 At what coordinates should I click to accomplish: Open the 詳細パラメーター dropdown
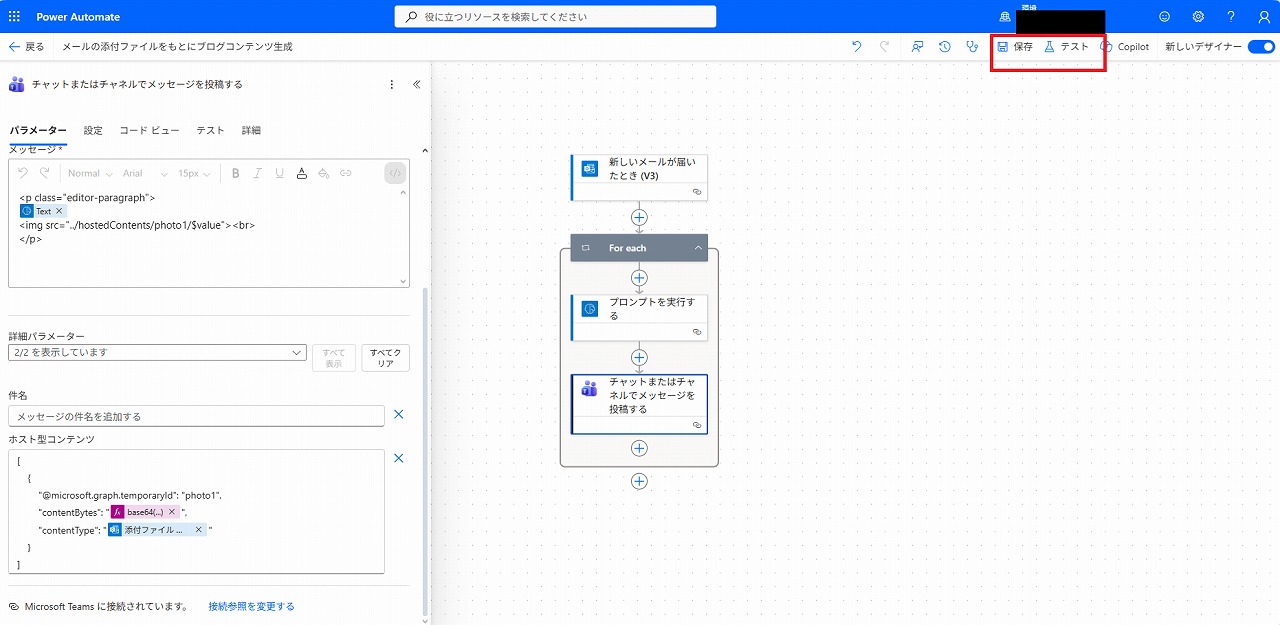[157, 353]
